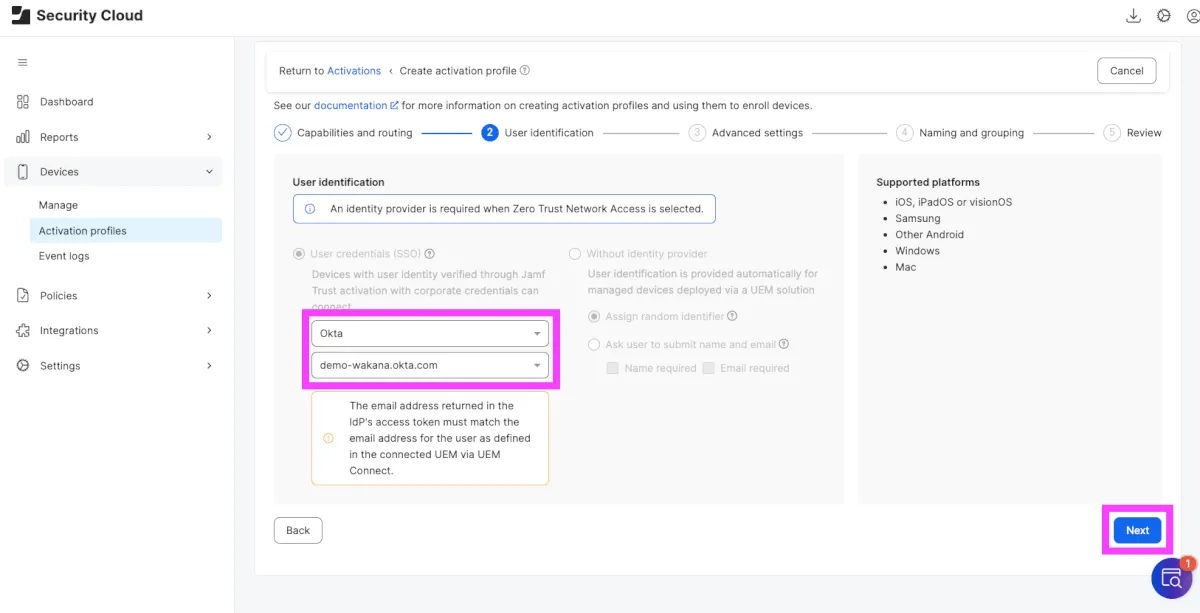Click help icon next to Assign random identifier
Image resolution: width=1200 pixels, height=613 pixels.
(733, 317)
